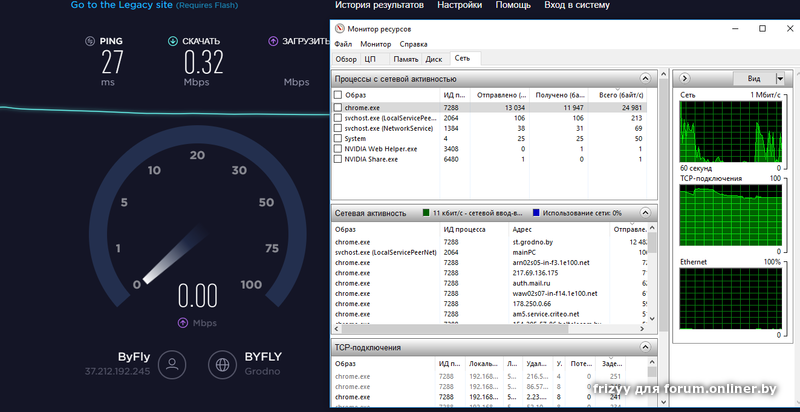The width and height of the screenshot is (800, 412).
Task: Open История результатов link
Action: 379,5
